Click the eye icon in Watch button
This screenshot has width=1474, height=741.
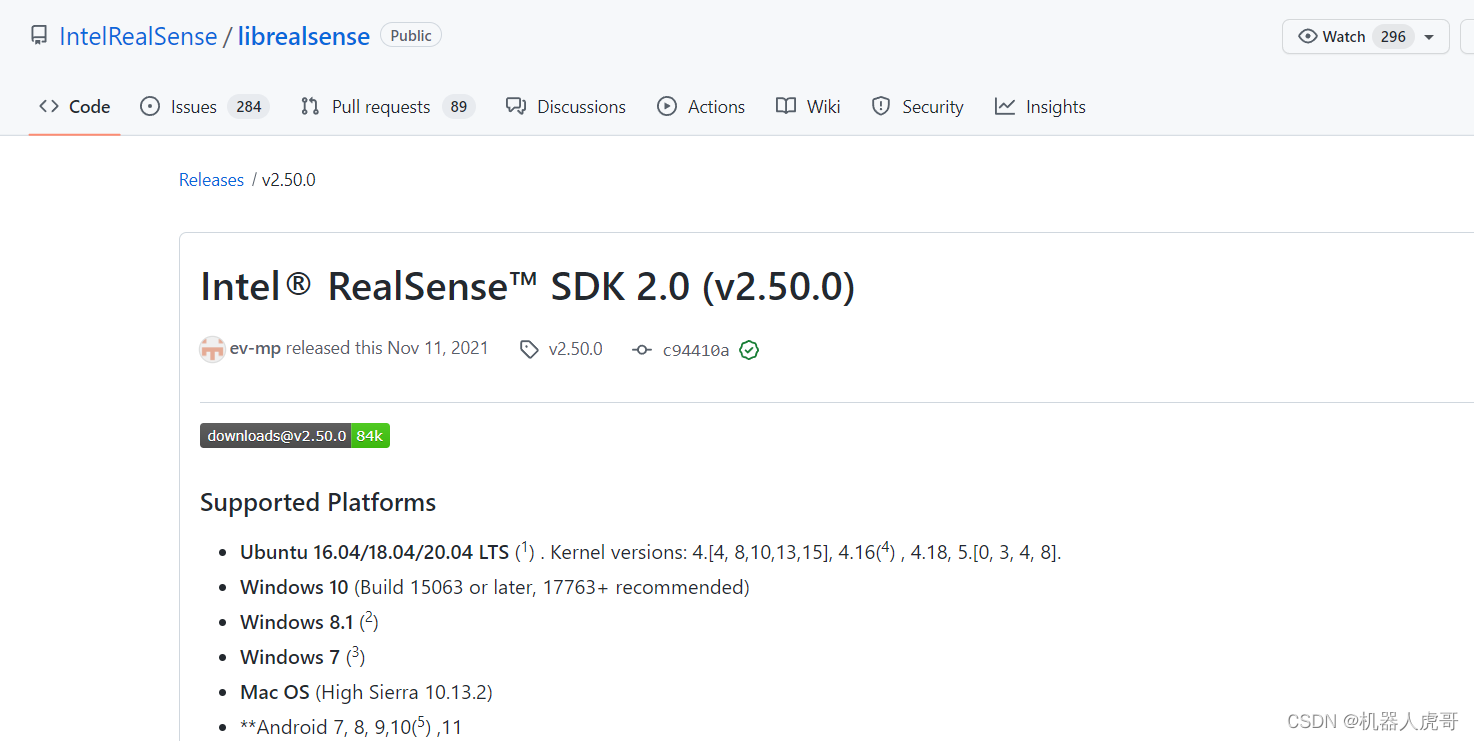pyautogui.click(x=1307, y=36)
